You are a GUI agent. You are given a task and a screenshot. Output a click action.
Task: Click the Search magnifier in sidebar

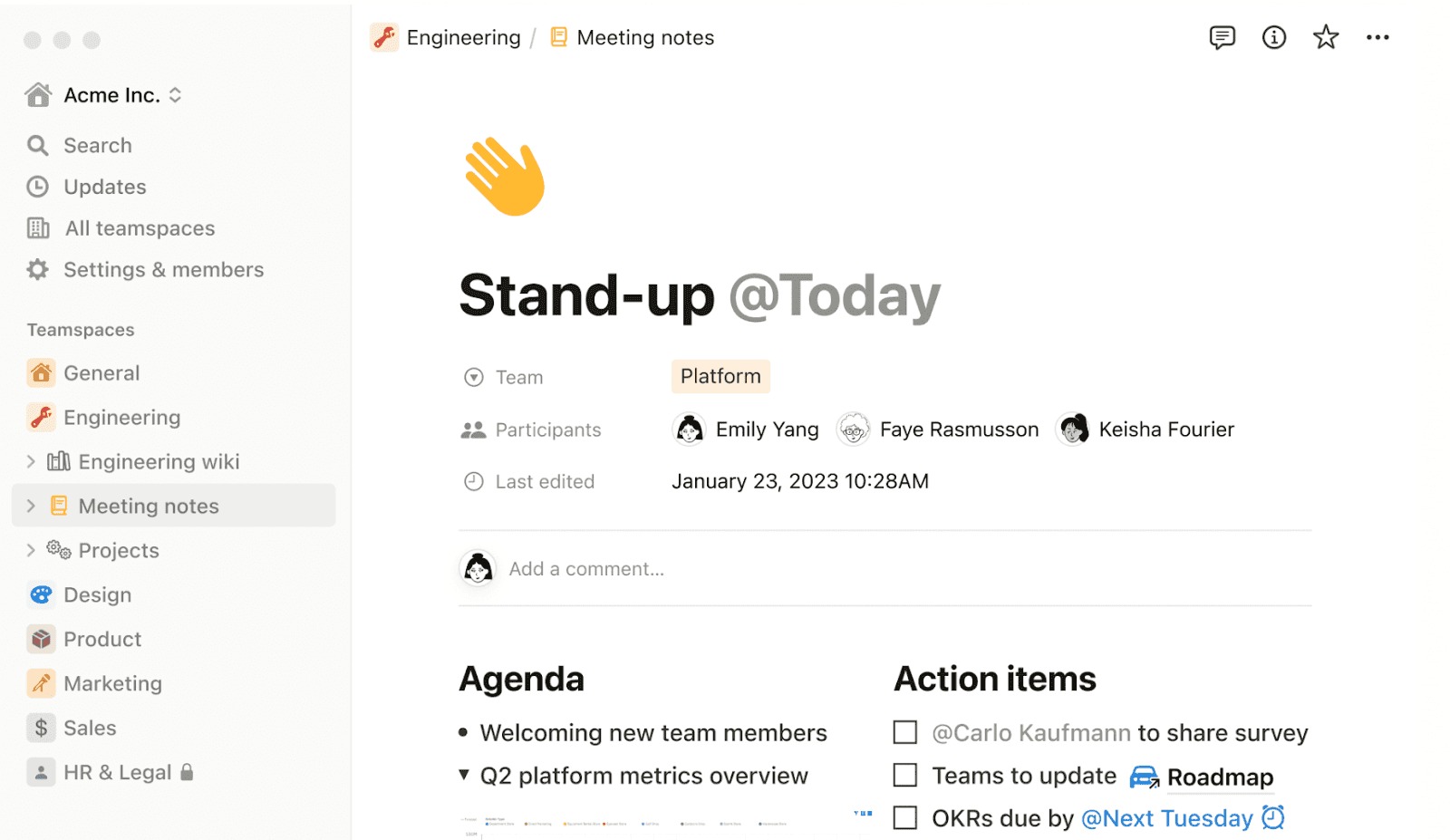click(38, 145)
